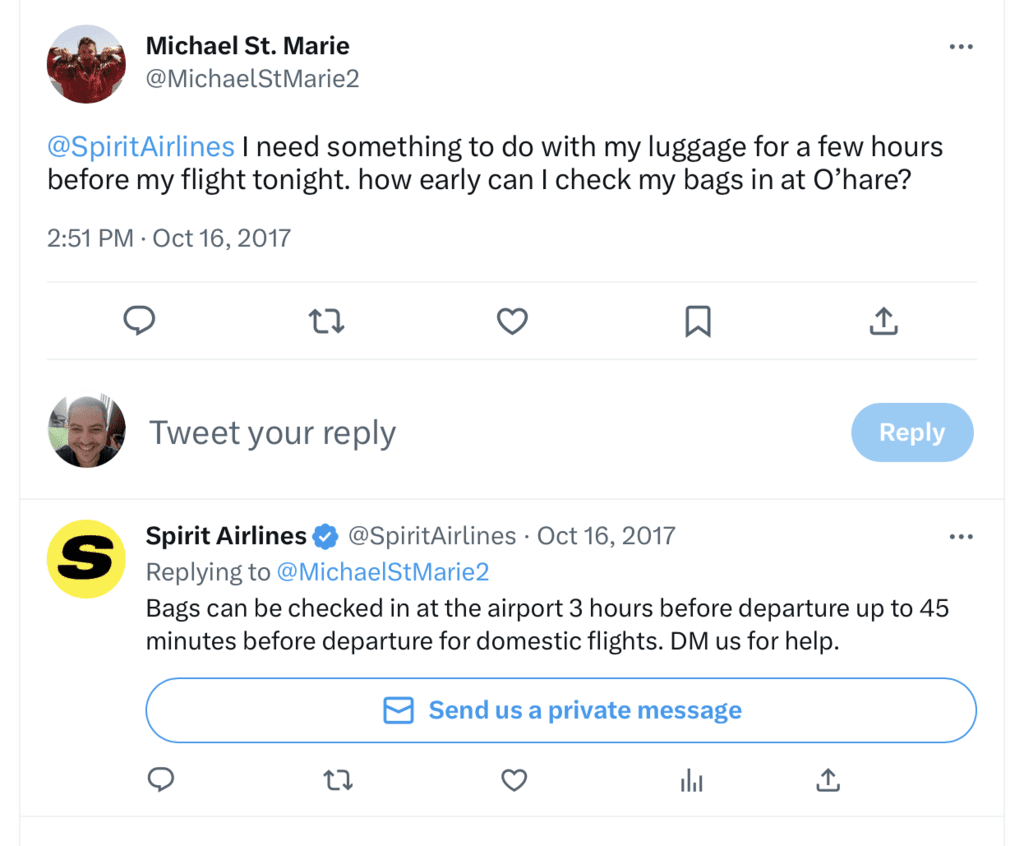The width and height of the screenshot is (1024, 846).
Task: Expand Michael St. Marie's profile picture
Action: [x=86, y=63]
